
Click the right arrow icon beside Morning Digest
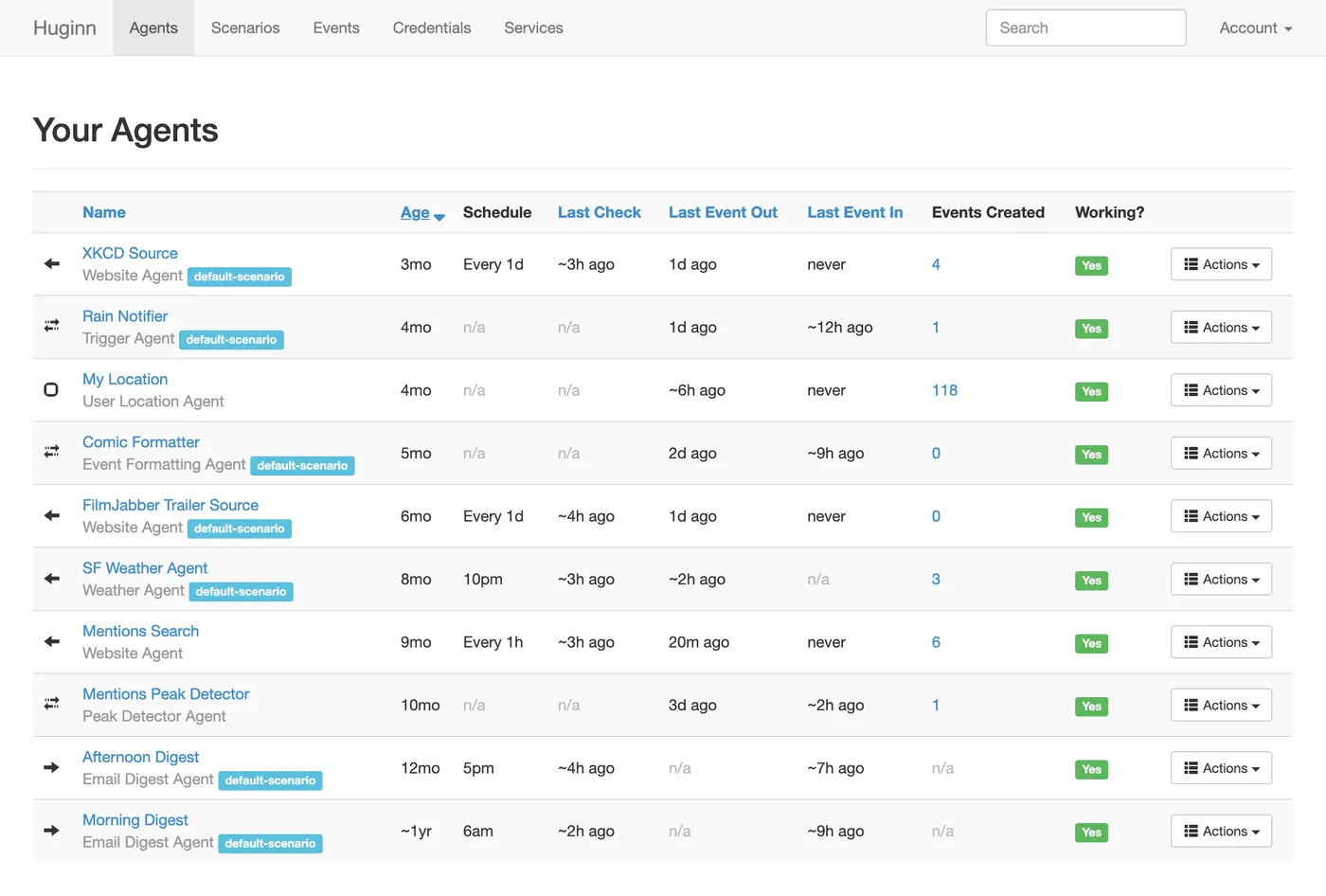coord(52,830)
